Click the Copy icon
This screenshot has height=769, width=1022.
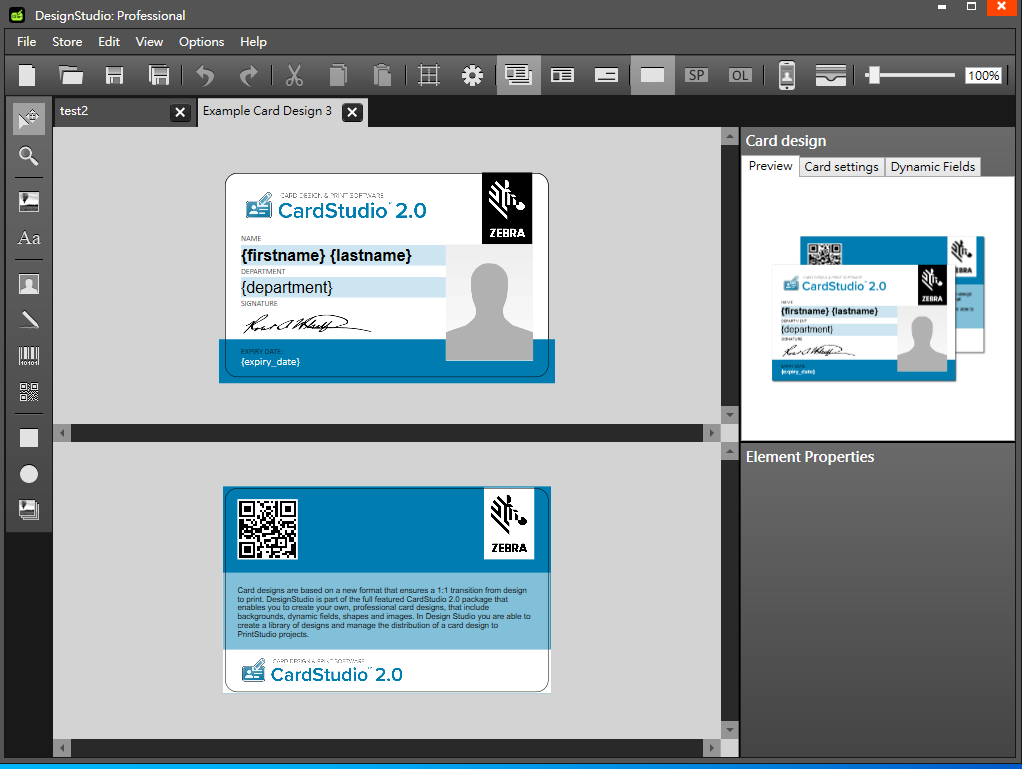pos(338,76)
